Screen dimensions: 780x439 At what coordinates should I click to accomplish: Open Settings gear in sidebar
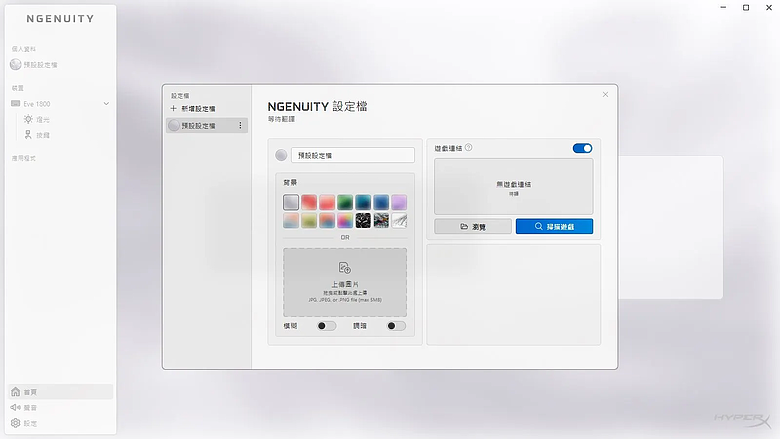tap(24, 423)
